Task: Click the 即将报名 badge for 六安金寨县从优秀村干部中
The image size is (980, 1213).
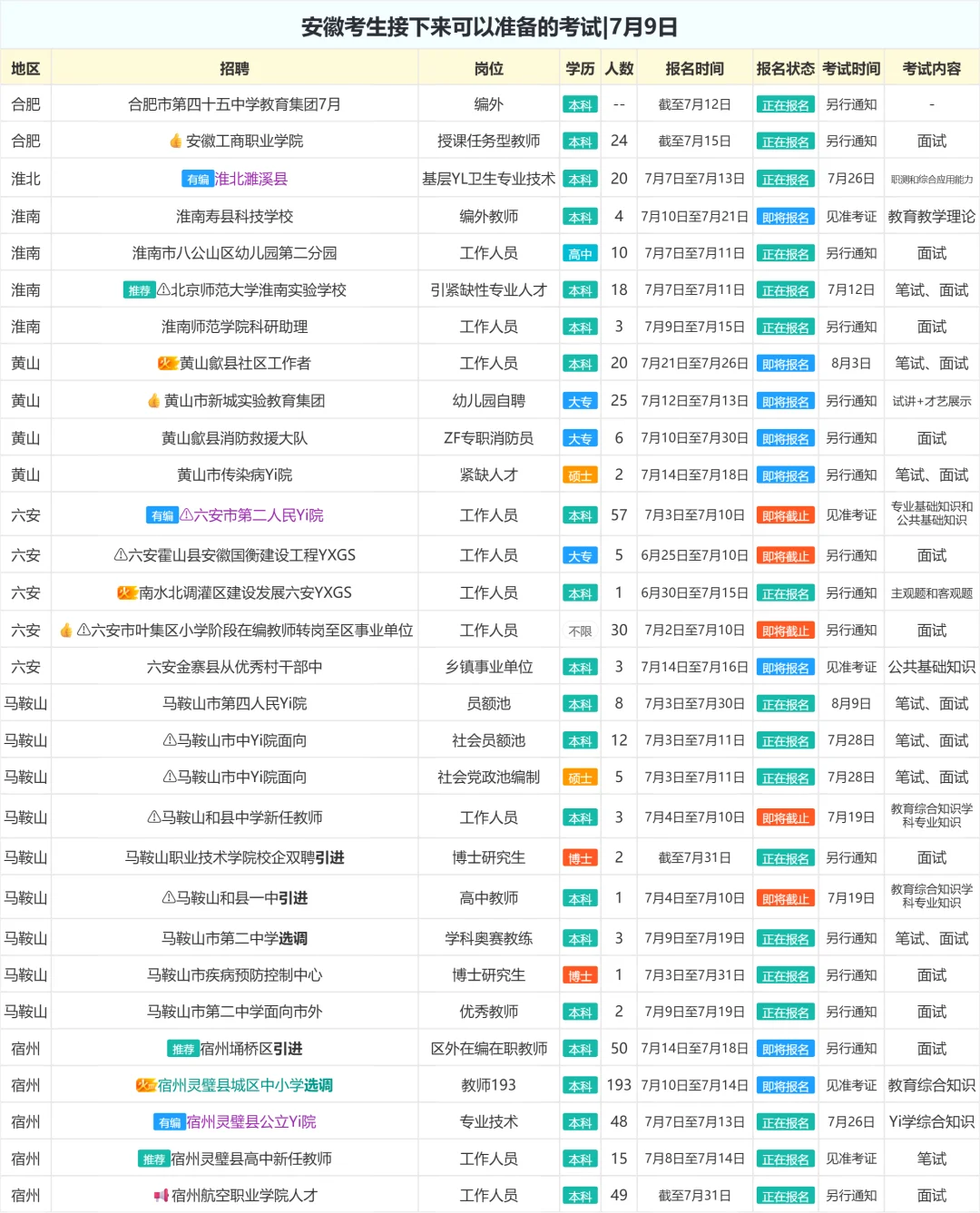Action: pos(785,668)
